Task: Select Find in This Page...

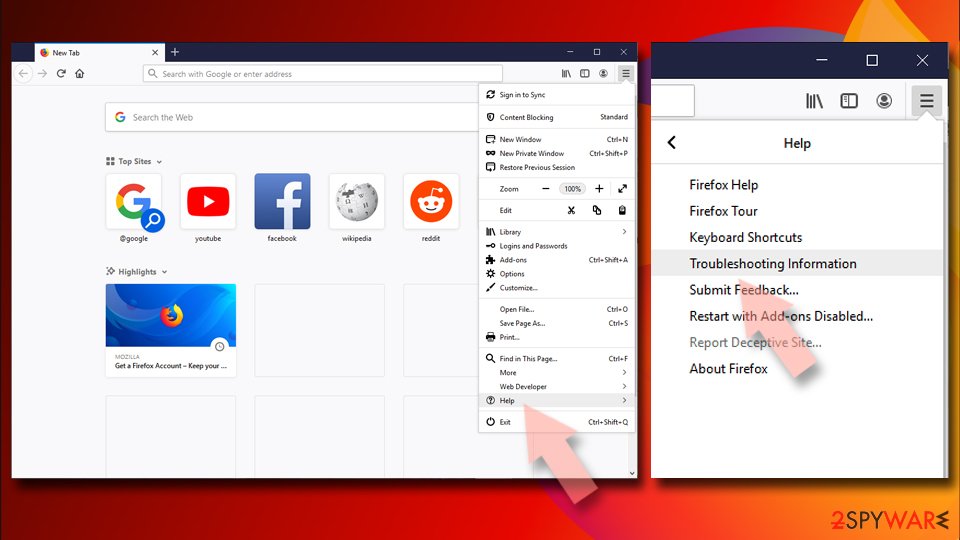Action: pos(557,359)
